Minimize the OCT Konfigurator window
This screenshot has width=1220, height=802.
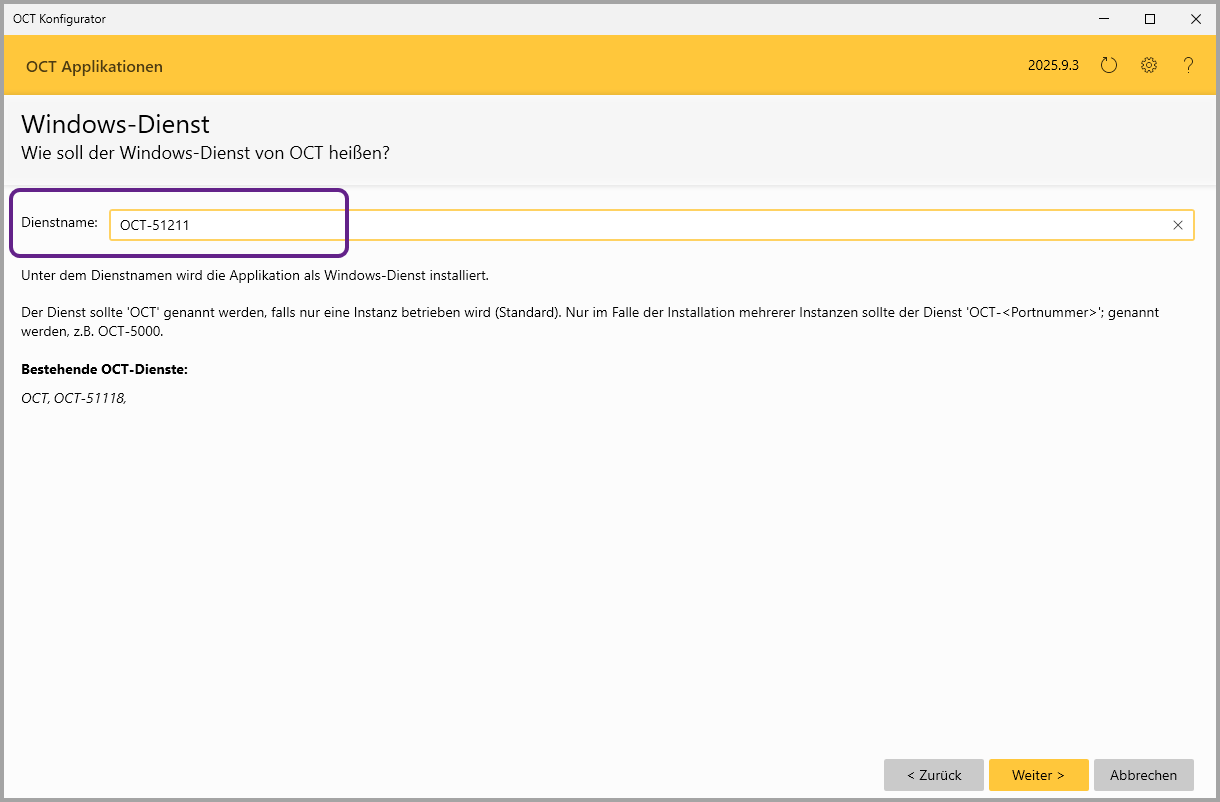pyautogui.click(x=1104, y=18)
